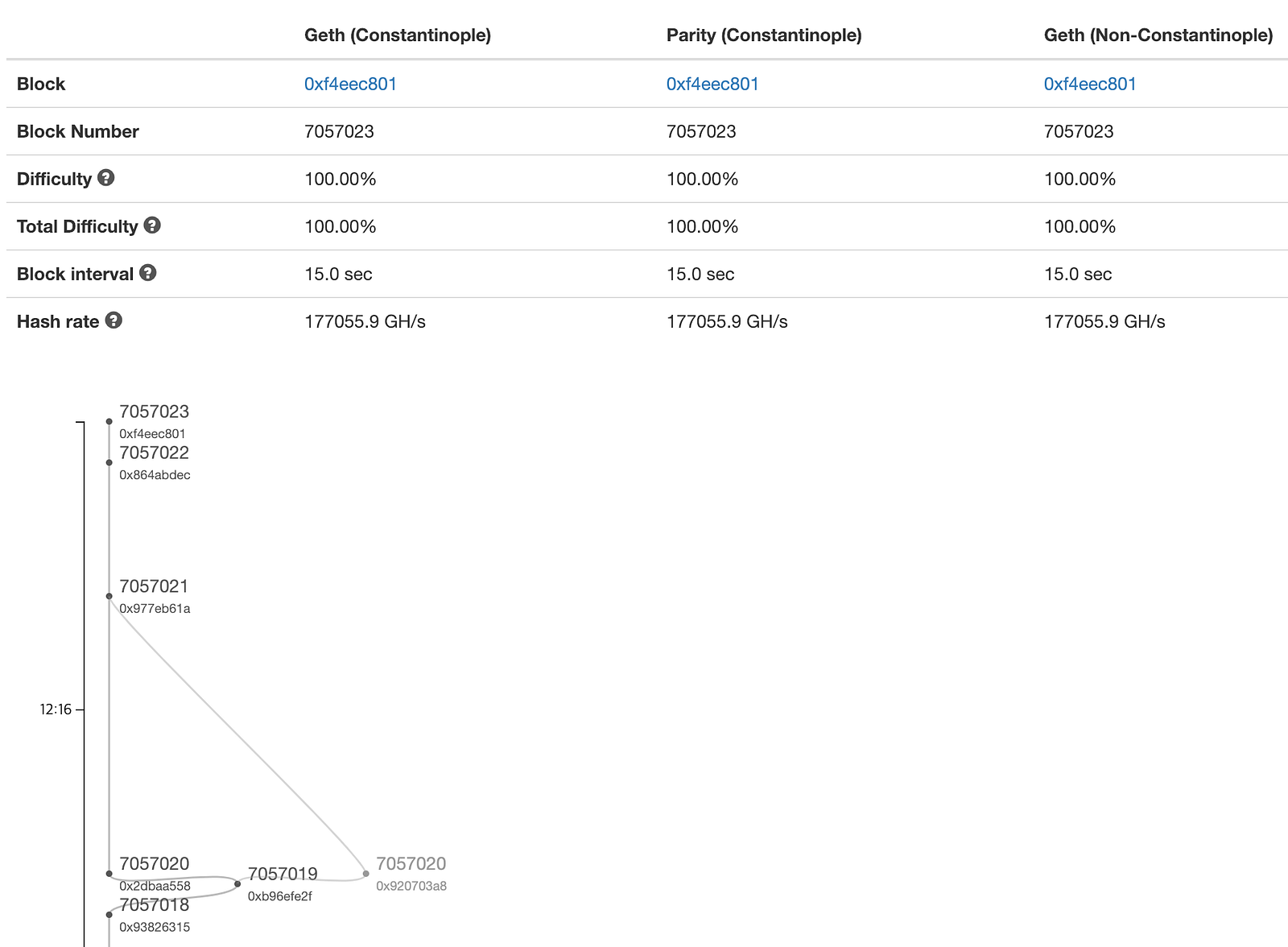Select the Geth (Non-Constantinople) column header
Viewport: 1288px width, 947px height.
(x=1158, y=35)
